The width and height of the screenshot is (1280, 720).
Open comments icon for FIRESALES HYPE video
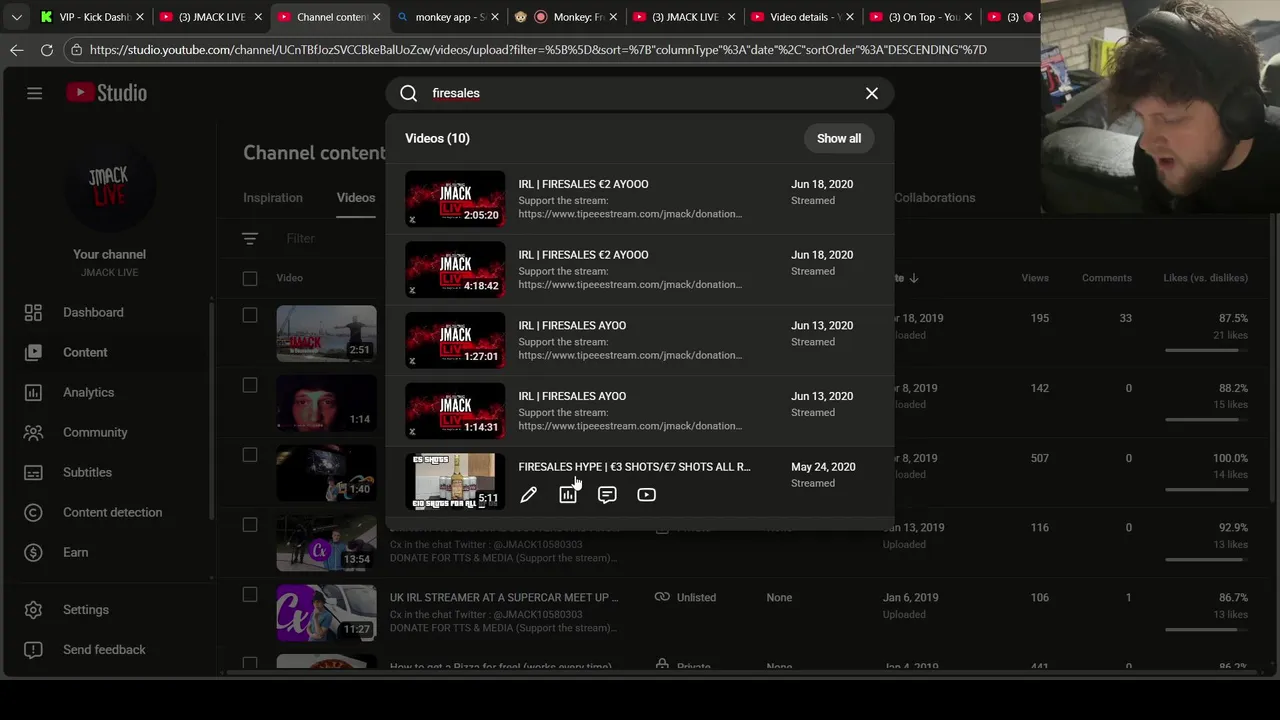(x=607, y=494)
